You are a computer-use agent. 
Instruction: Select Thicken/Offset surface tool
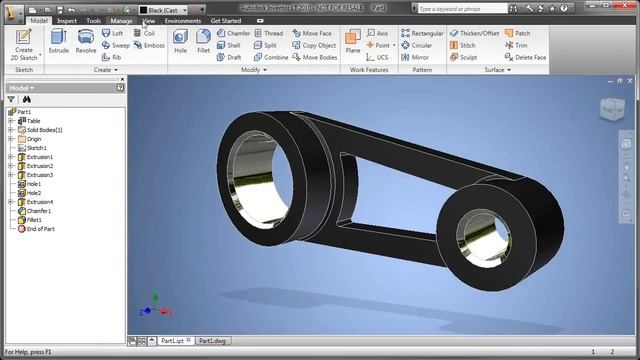click(474, 33)
